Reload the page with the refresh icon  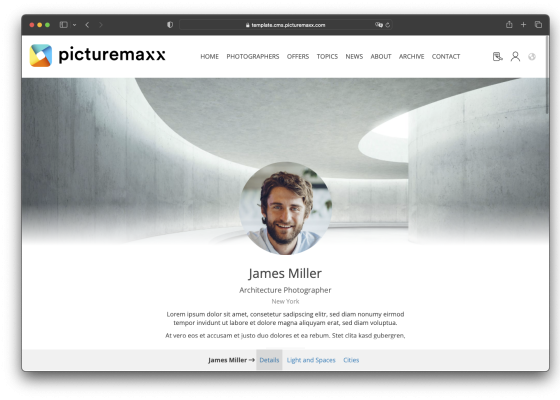tap(388, 25)
